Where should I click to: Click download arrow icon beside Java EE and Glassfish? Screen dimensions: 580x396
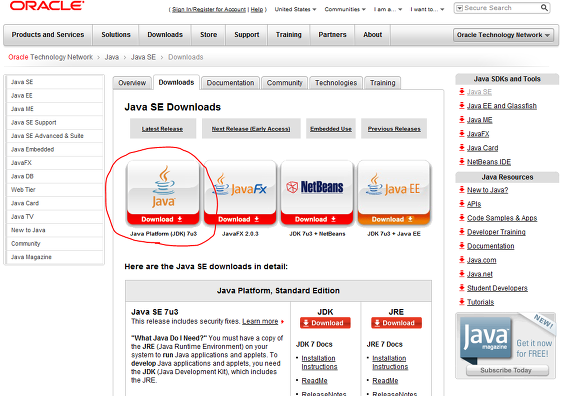462,105
